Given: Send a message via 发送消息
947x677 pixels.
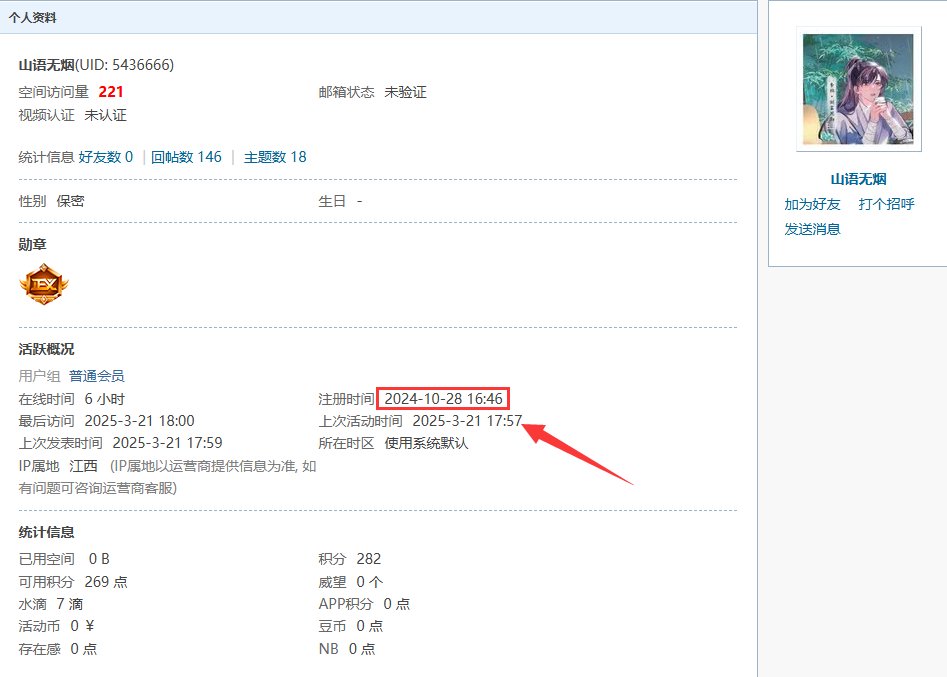Looking at the screenshot, I should click(x=812, y=229).
